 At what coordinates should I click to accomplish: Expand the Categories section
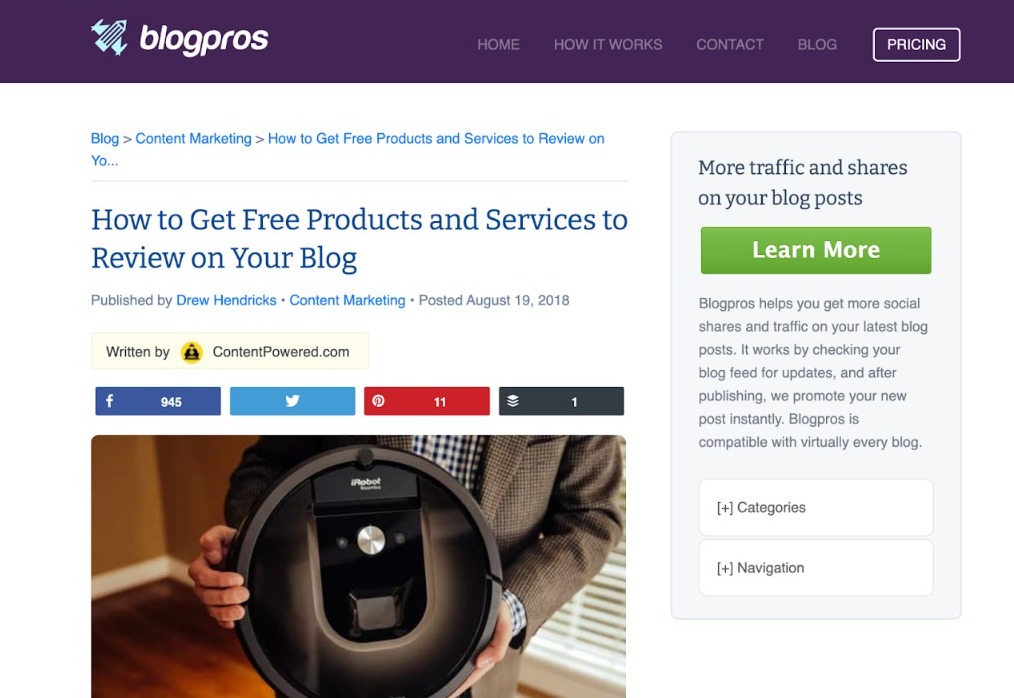[x=816, y=508]
